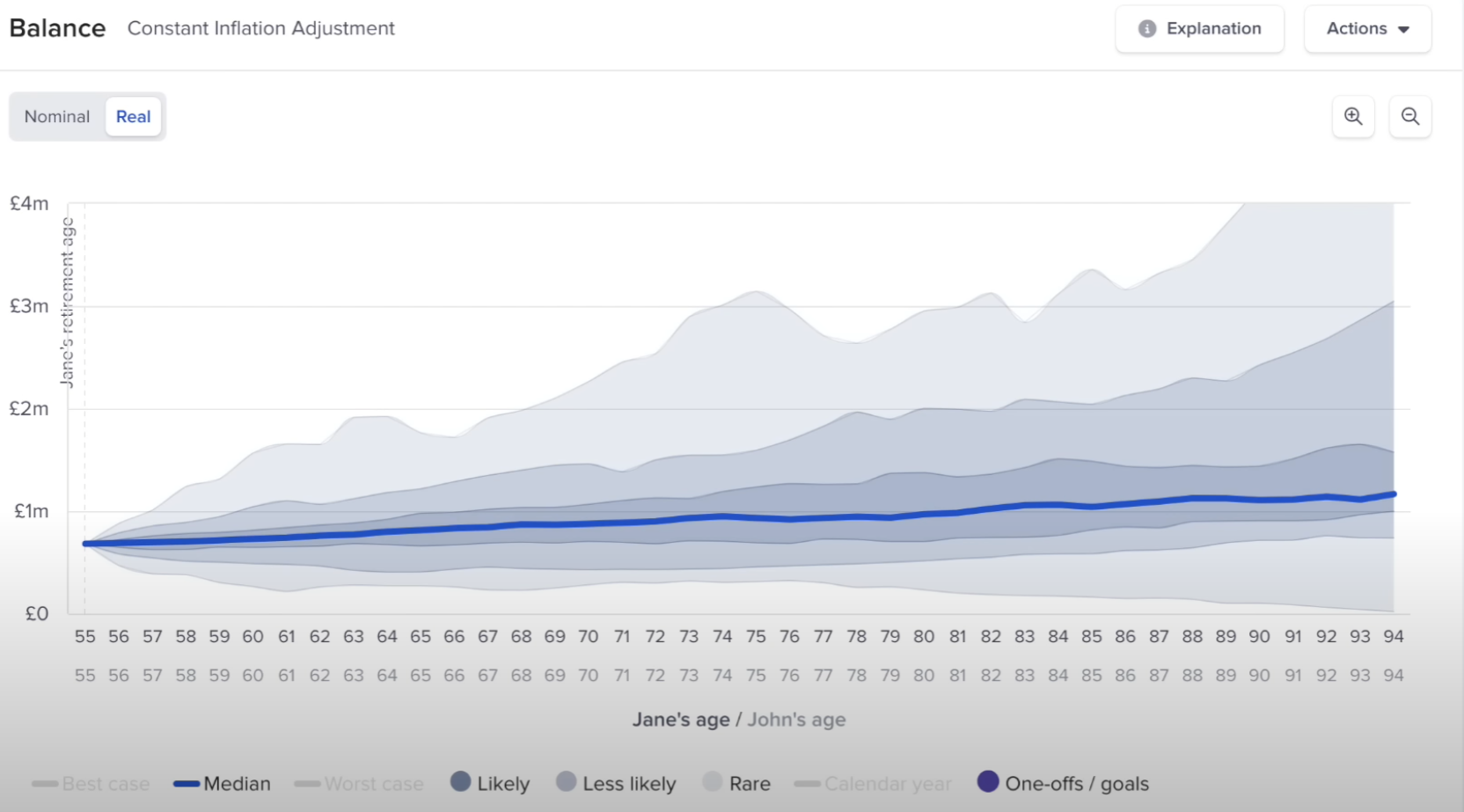Click the info icon in Explanation button
This screenshot has height=812, width=1464.
coord(1147,29)
